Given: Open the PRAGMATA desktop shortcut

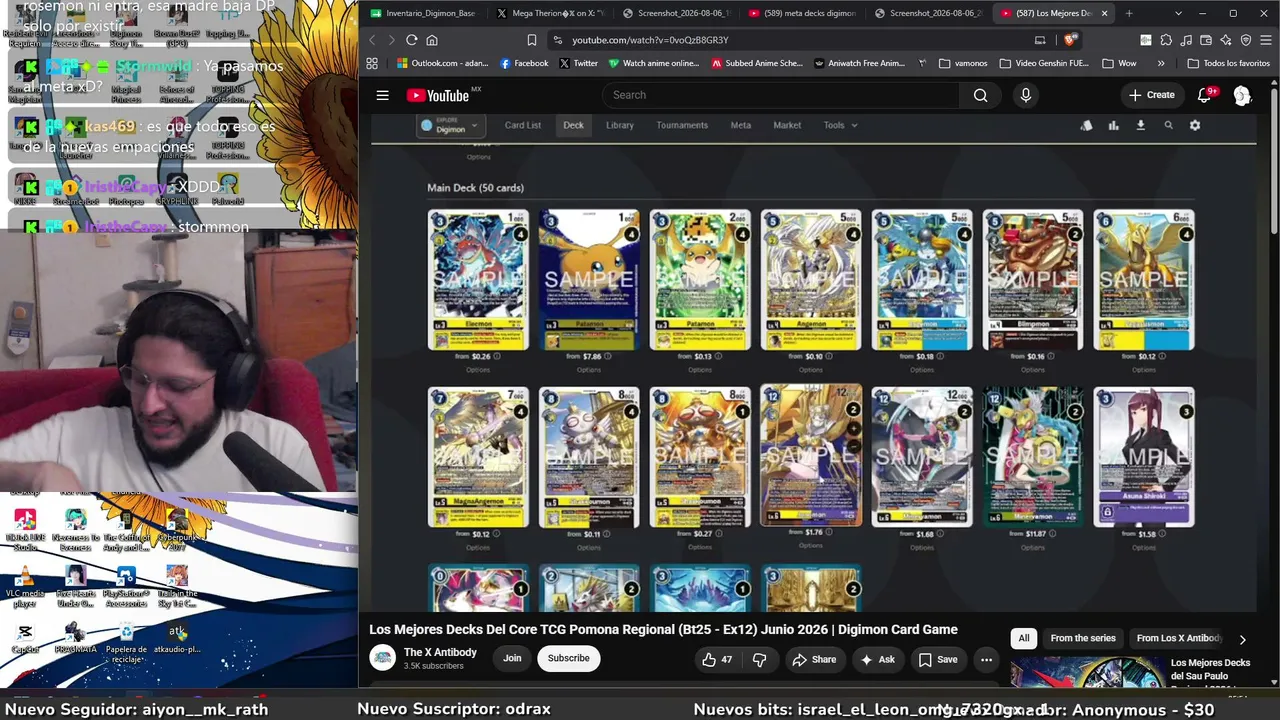Looking at the screenshot, I should [x=75, y=638].
